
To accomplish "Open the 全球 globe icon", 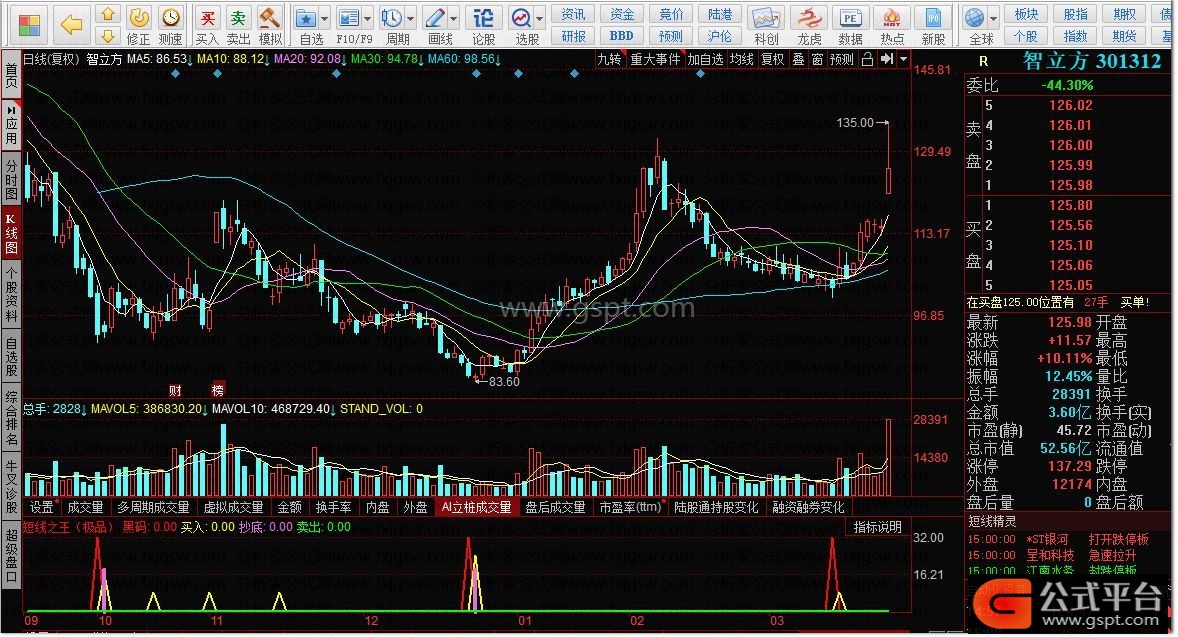I will [x=975, y=17].
